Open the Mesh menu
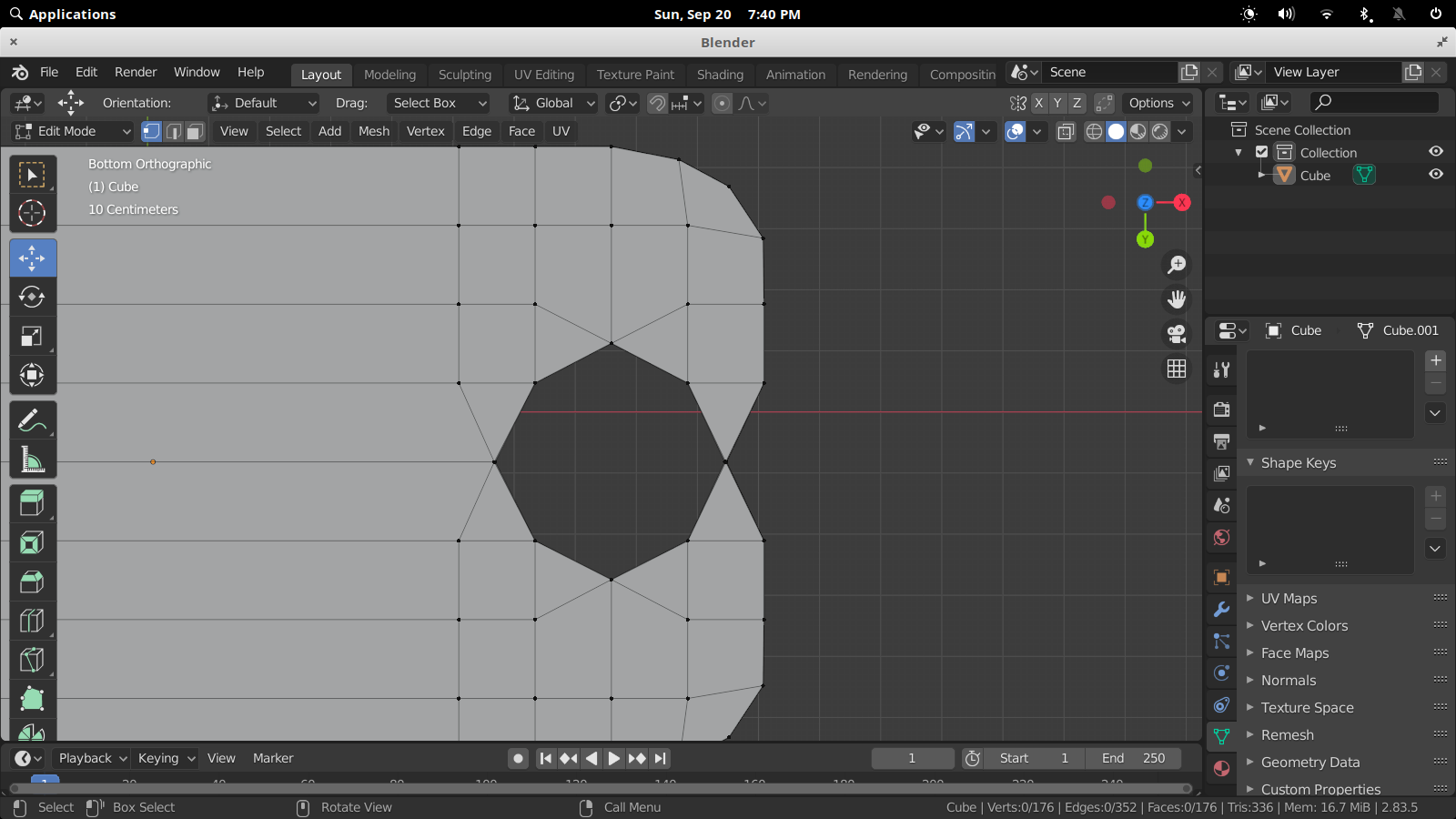 click(373, 131)
